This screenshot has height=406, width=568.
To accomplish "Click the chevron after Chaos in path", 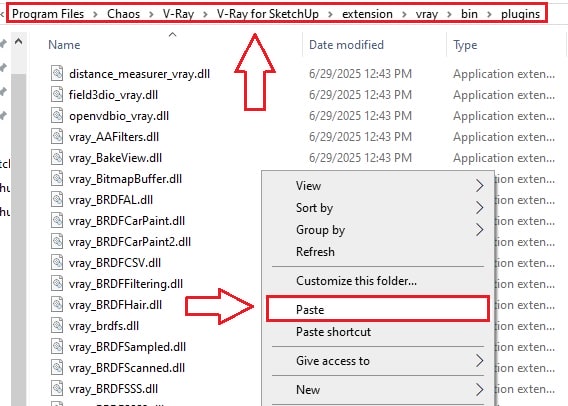I will [151, 14].
